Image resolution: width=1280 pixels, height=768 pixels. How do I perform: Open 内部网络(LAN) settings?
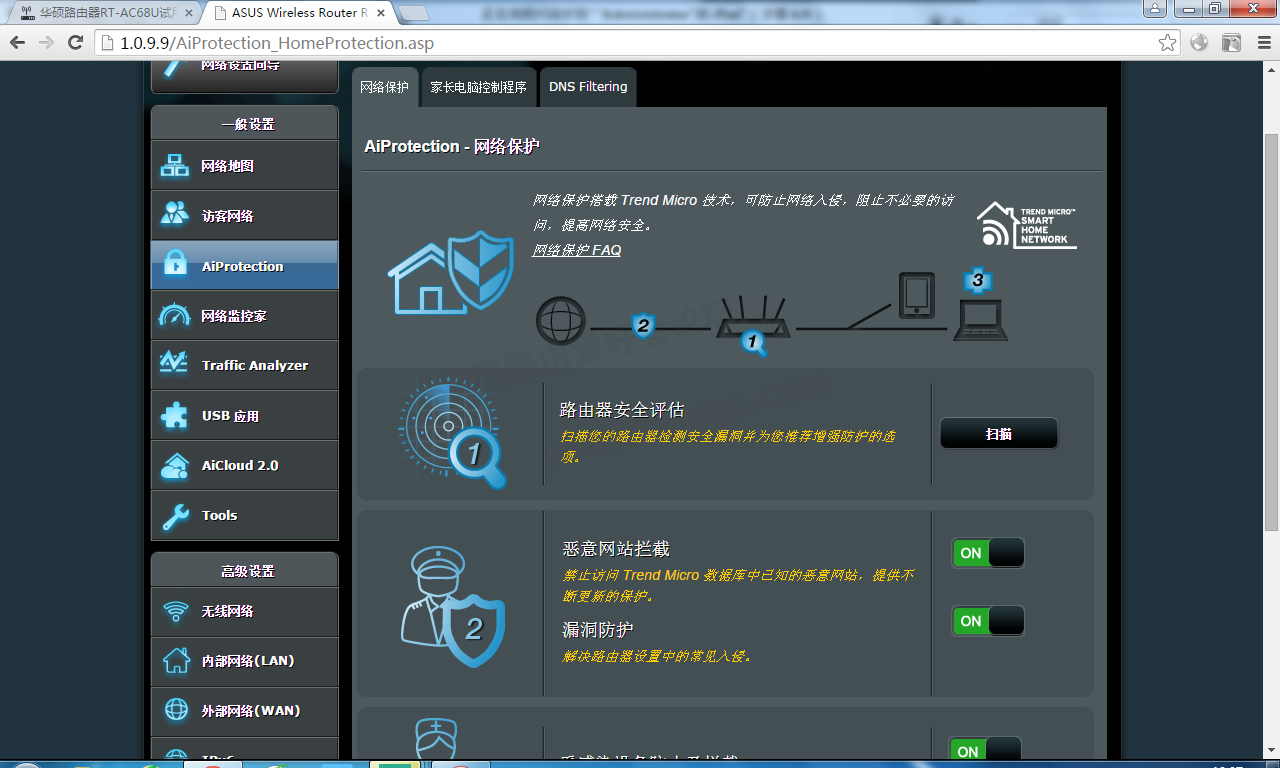[244, 662]
